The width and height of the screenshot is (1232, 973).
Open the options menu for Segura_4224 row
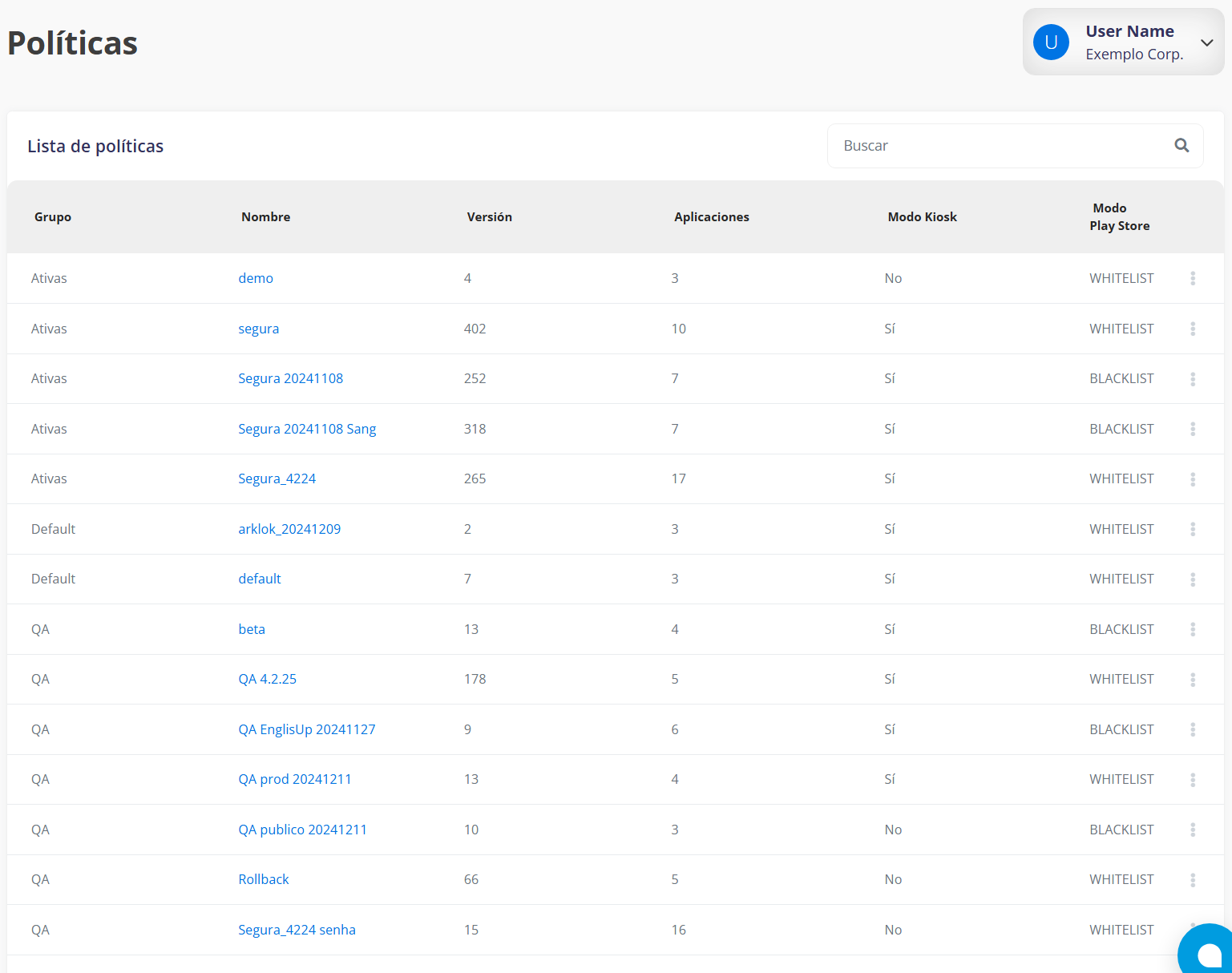click(1193, 479)
